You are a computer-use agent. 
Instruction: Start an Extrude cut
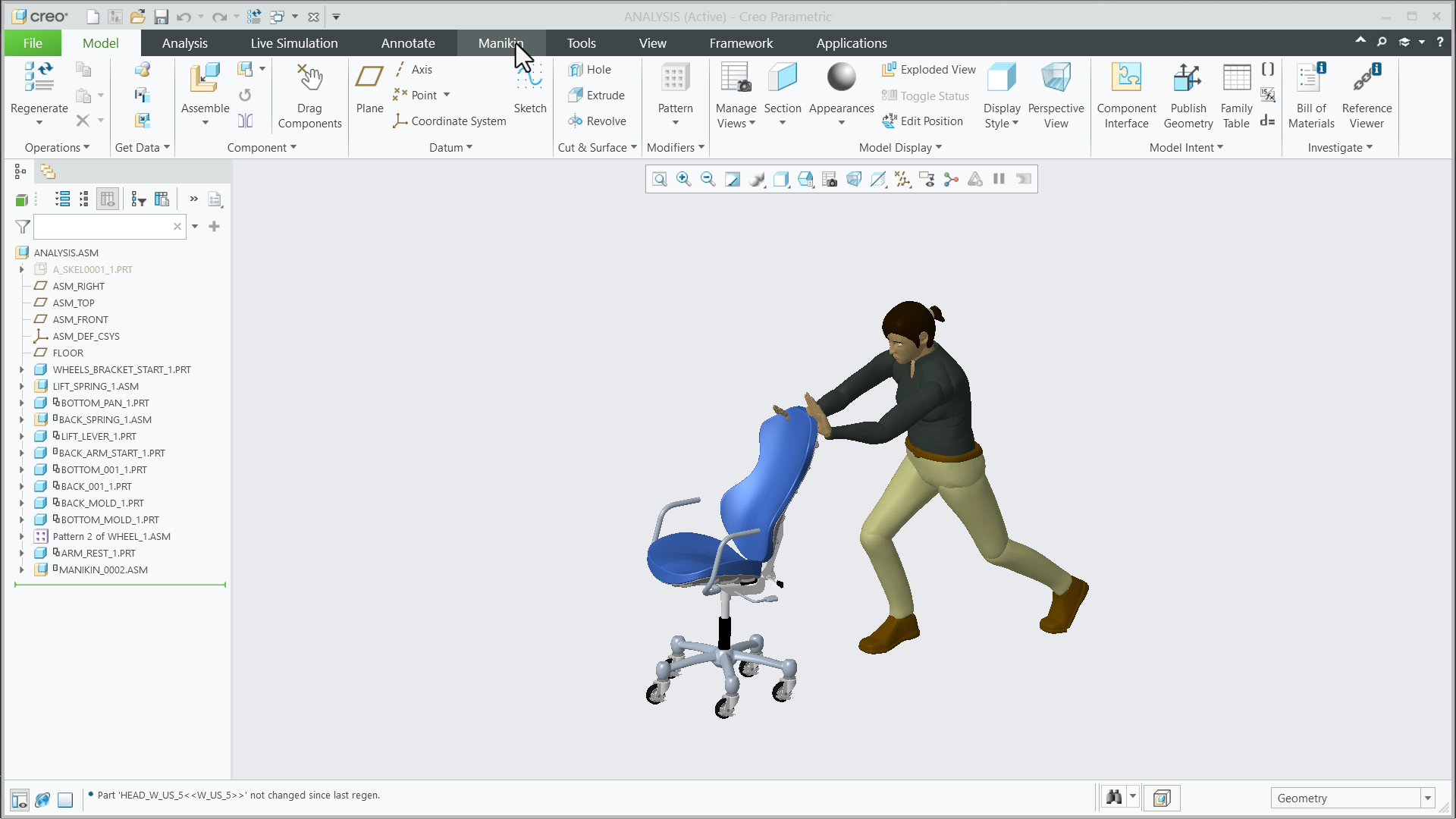click(x=596, y=96)
